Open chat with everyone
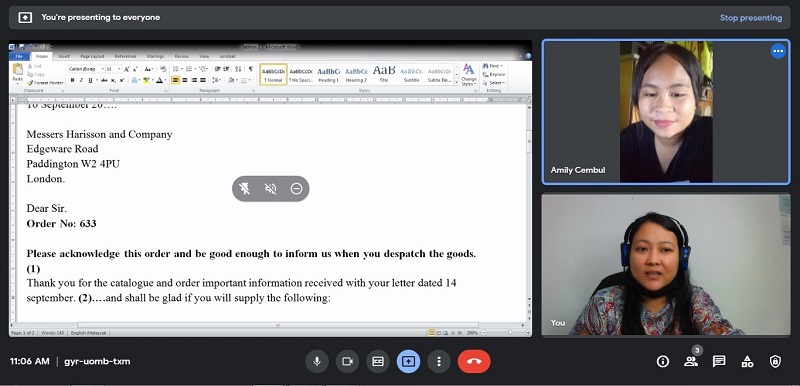The image size is (800, 386). pyautogui.click(x=719, y=362)
